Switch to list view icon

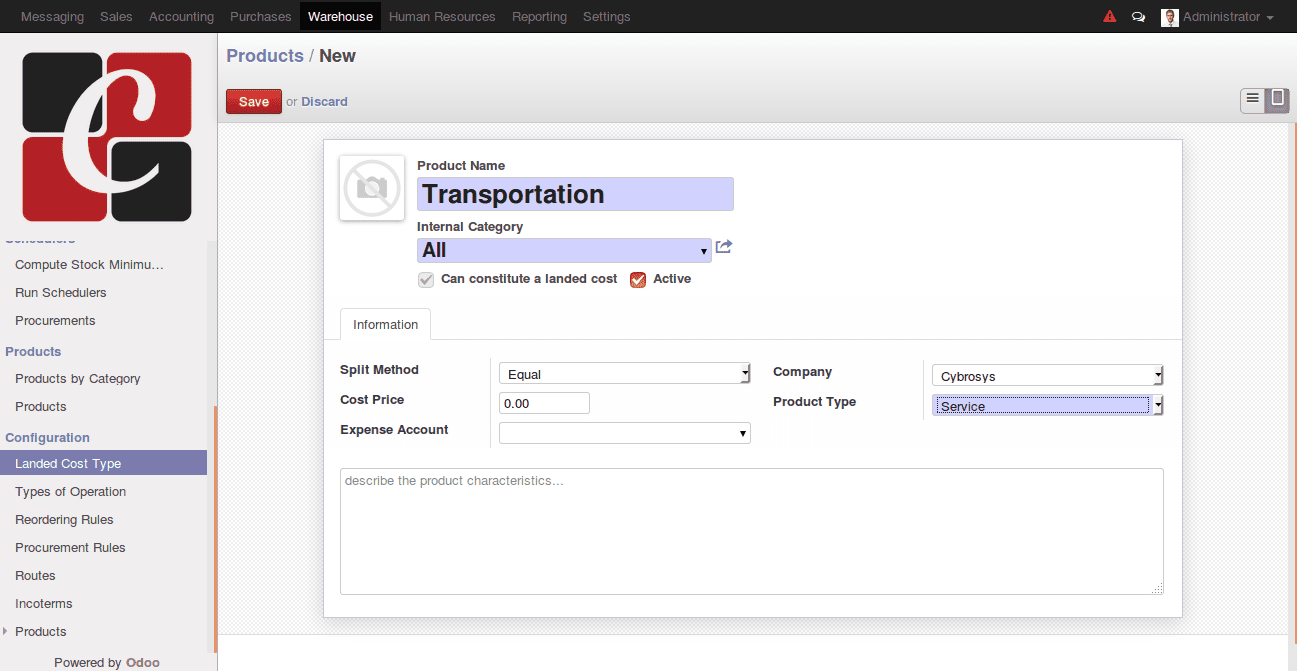click(x=1252, y=99)
